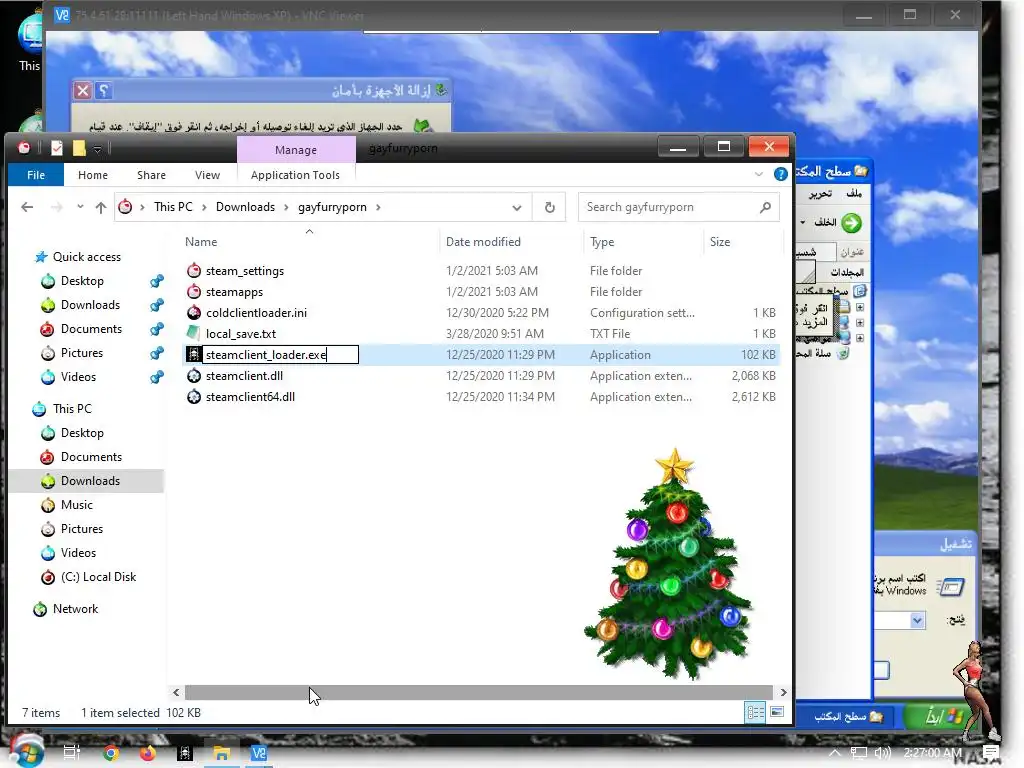
Task: Sort files by Type column
Action: coord(602,242)
